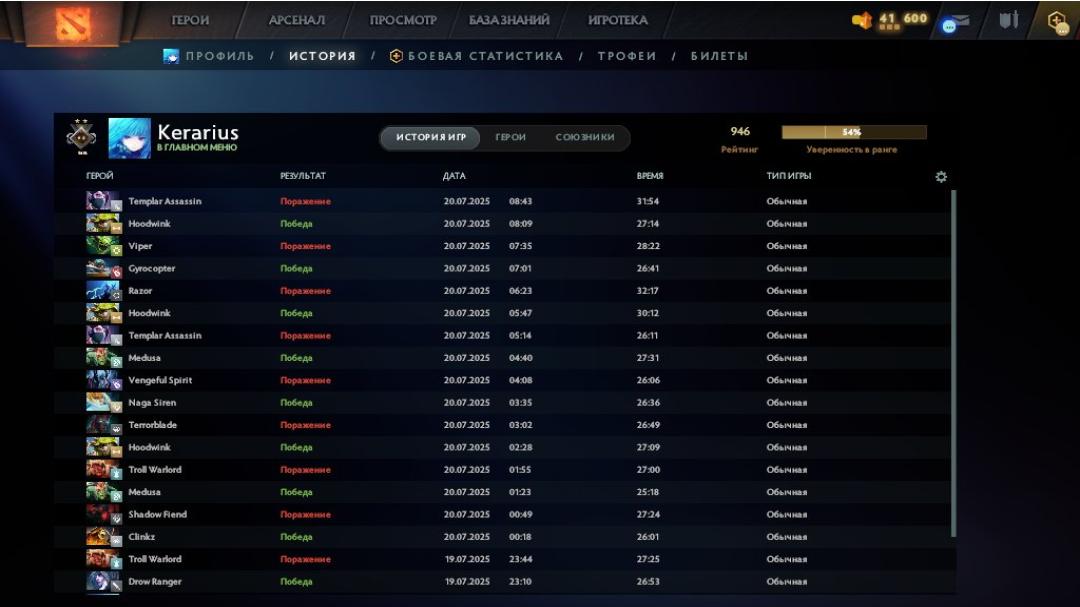Viewport: 1080px width, 607px height.
Task: Click the profile icon next to ПРОФИЛЬ
Action: click(x=171, y=56)
